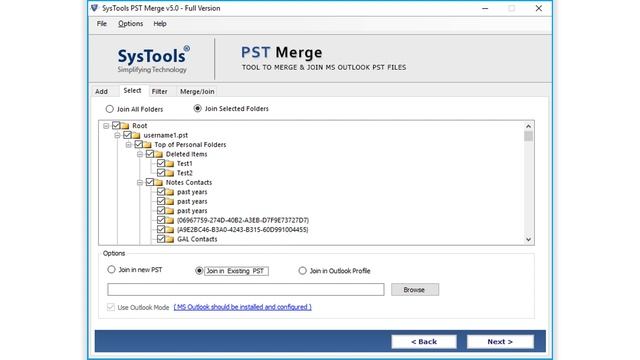Viewport: 640px width, 360px height.
Task: Switch to the Filter tab
Action: (x=160, y=91)
